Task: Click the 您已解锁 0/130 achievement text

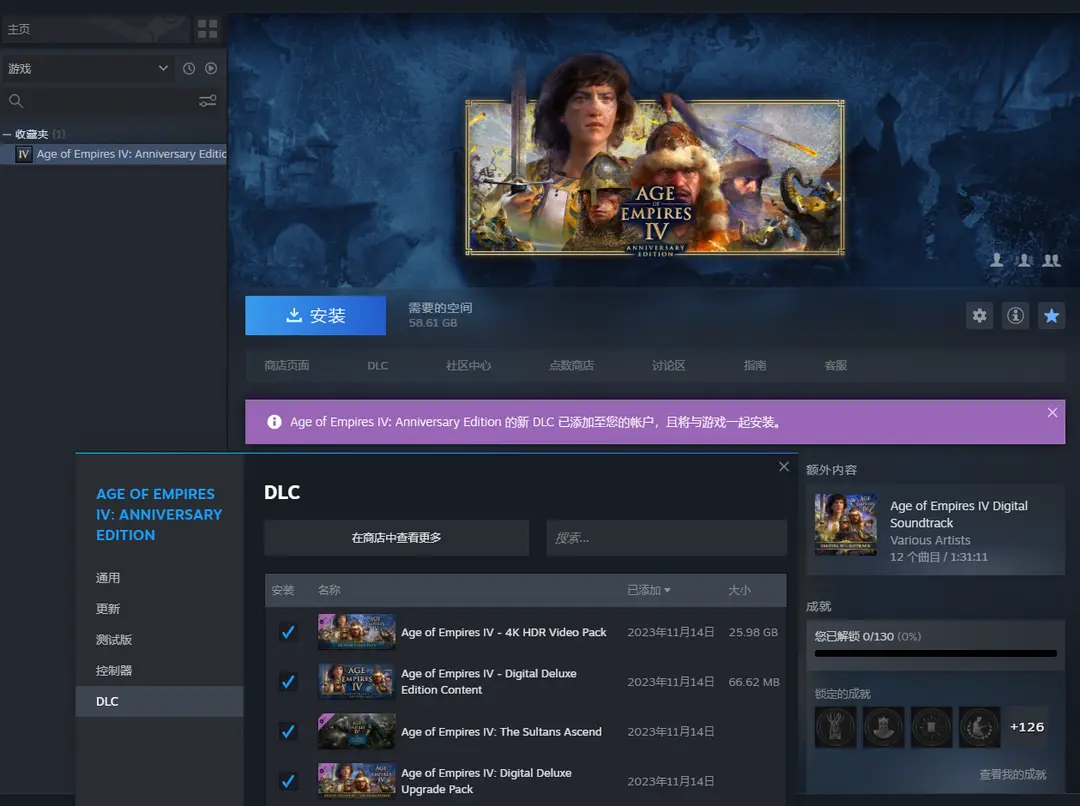Action: [x=868, y=637]
